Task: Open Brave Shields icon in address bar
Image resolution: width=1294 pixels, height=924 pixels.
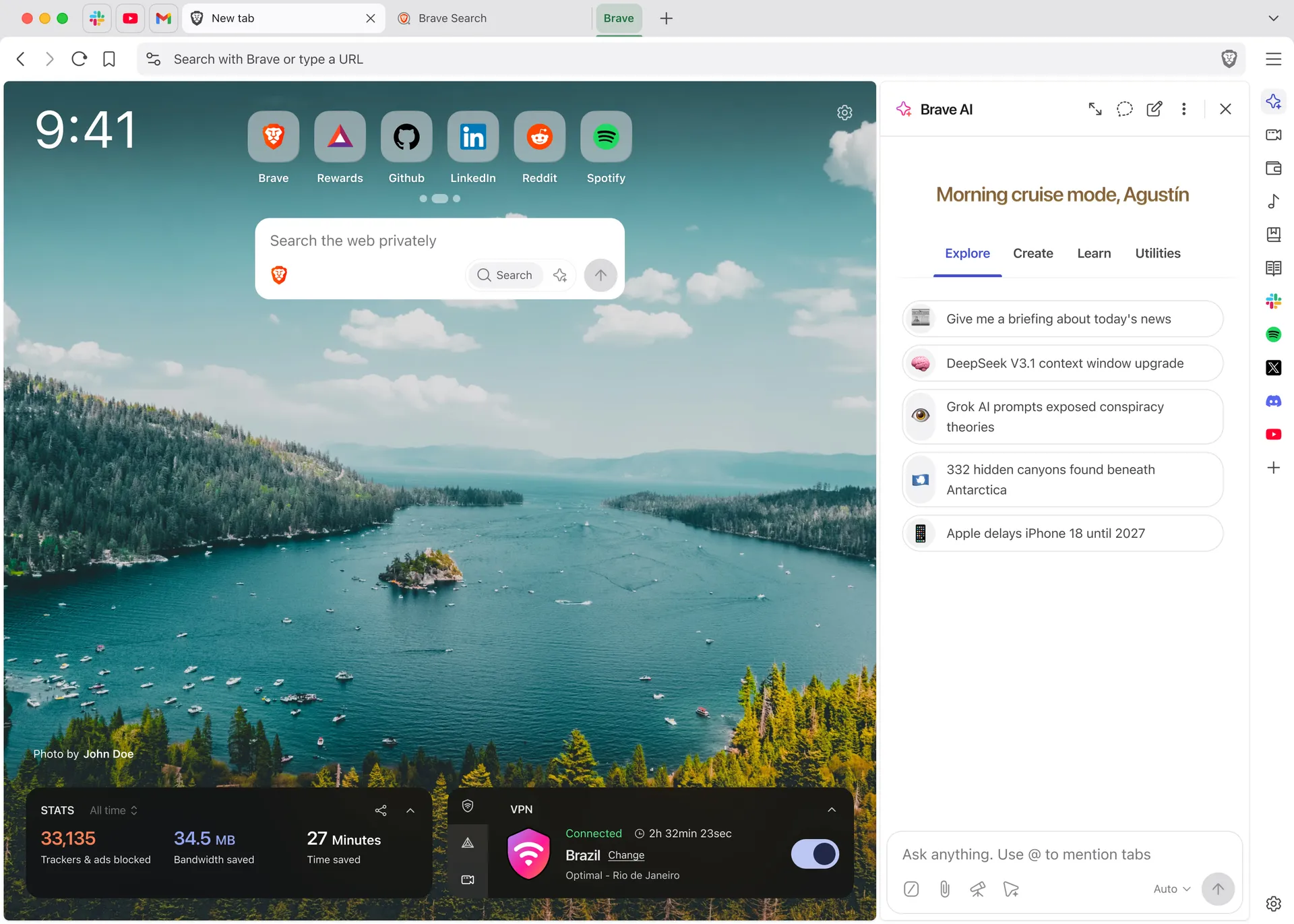Action: [x=1229, y=59]
